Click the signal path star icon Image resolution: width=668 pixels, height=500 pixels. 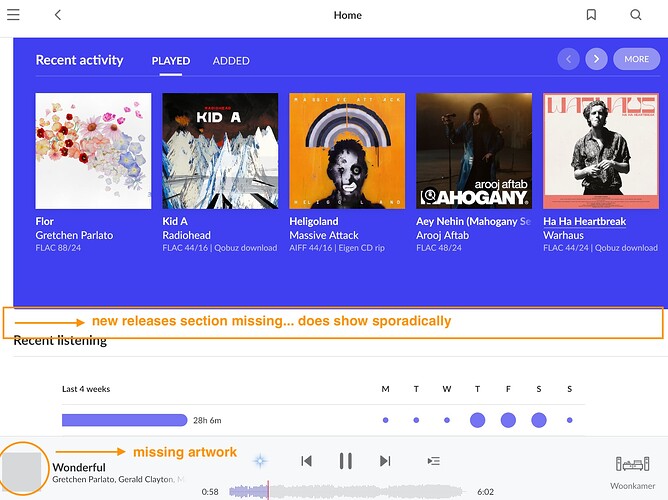click(260, 460)
